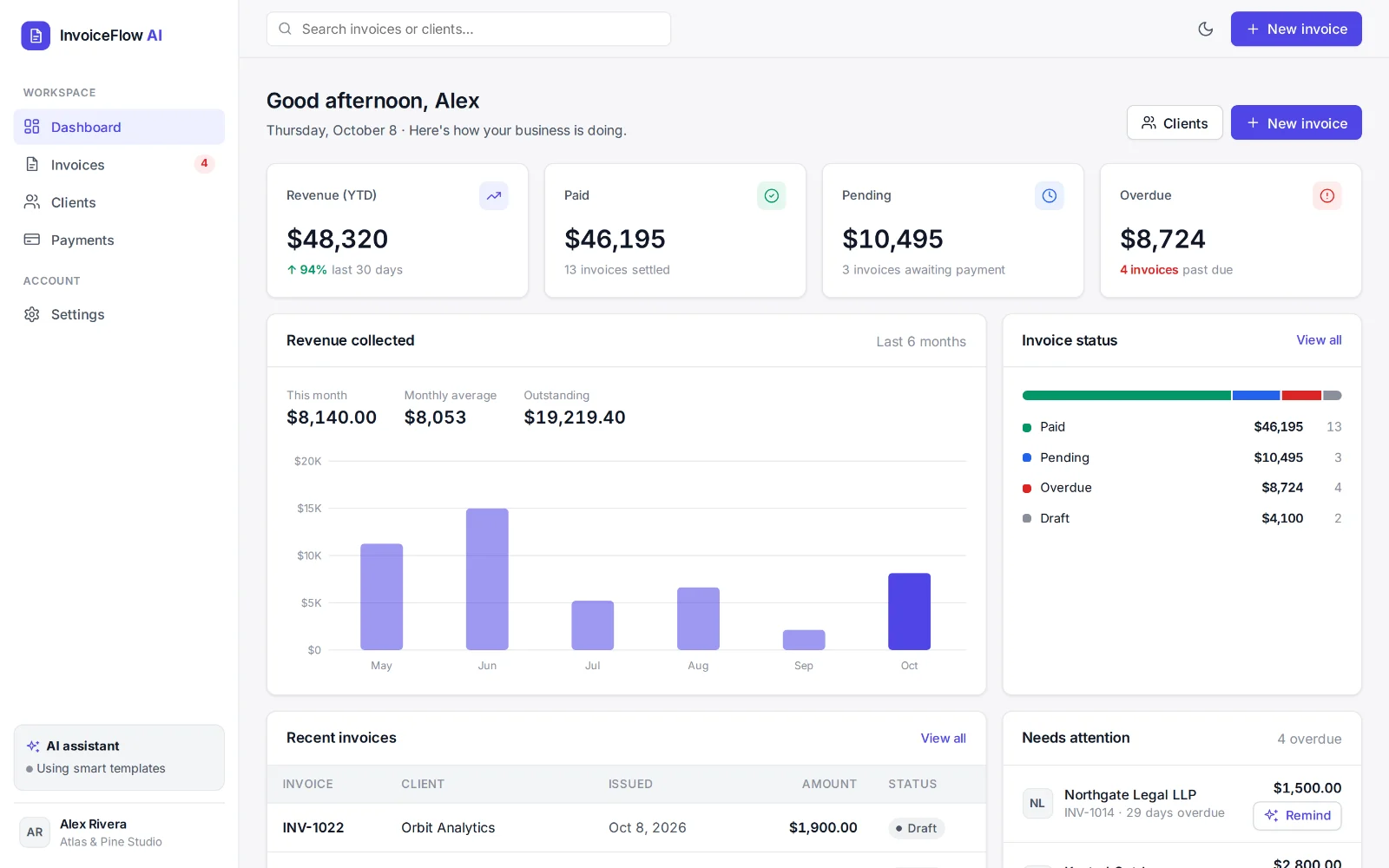1389x868 pixels.
Task: Click the Revenue (YTD) trend arrow icon
Action: tap(494, 196)
